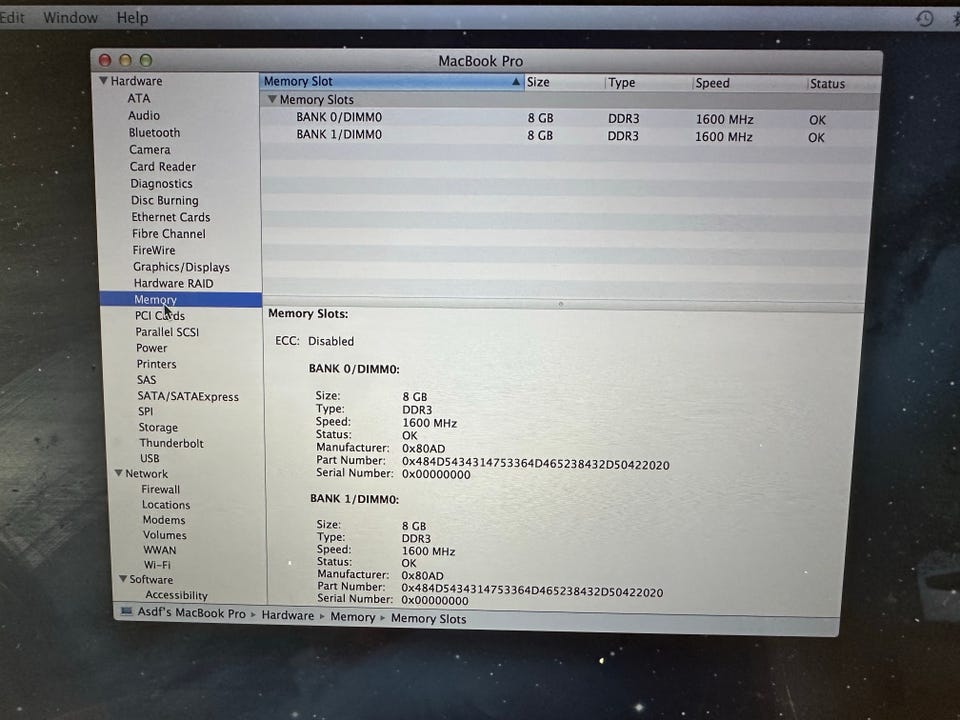Select Disc Burning in the sidebar
The height and width of the screenshot is (720, 960).
[x=165, y=200]
